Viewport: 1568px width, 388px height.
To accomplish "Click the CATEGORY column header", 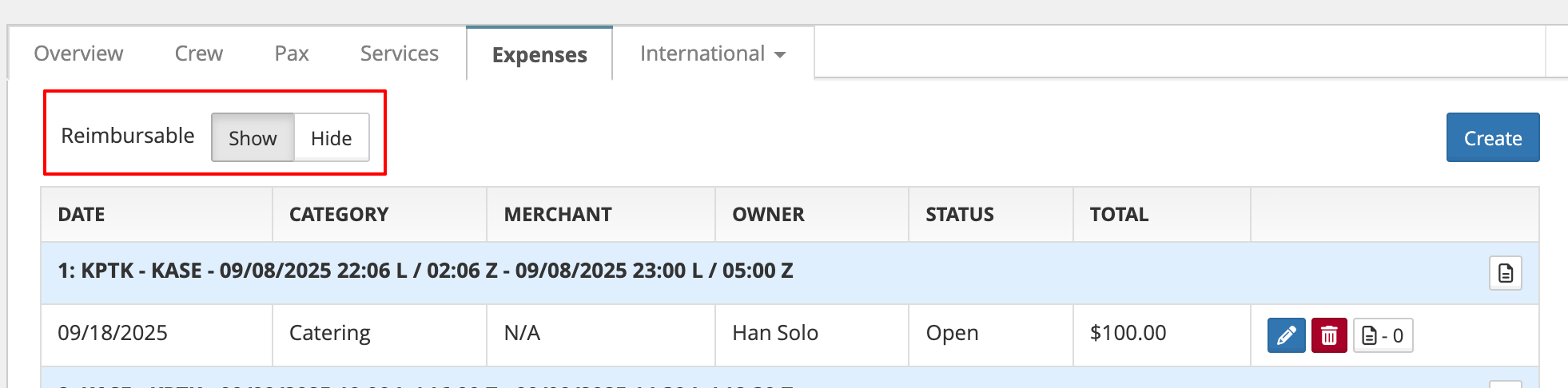I will click(339, 215).
